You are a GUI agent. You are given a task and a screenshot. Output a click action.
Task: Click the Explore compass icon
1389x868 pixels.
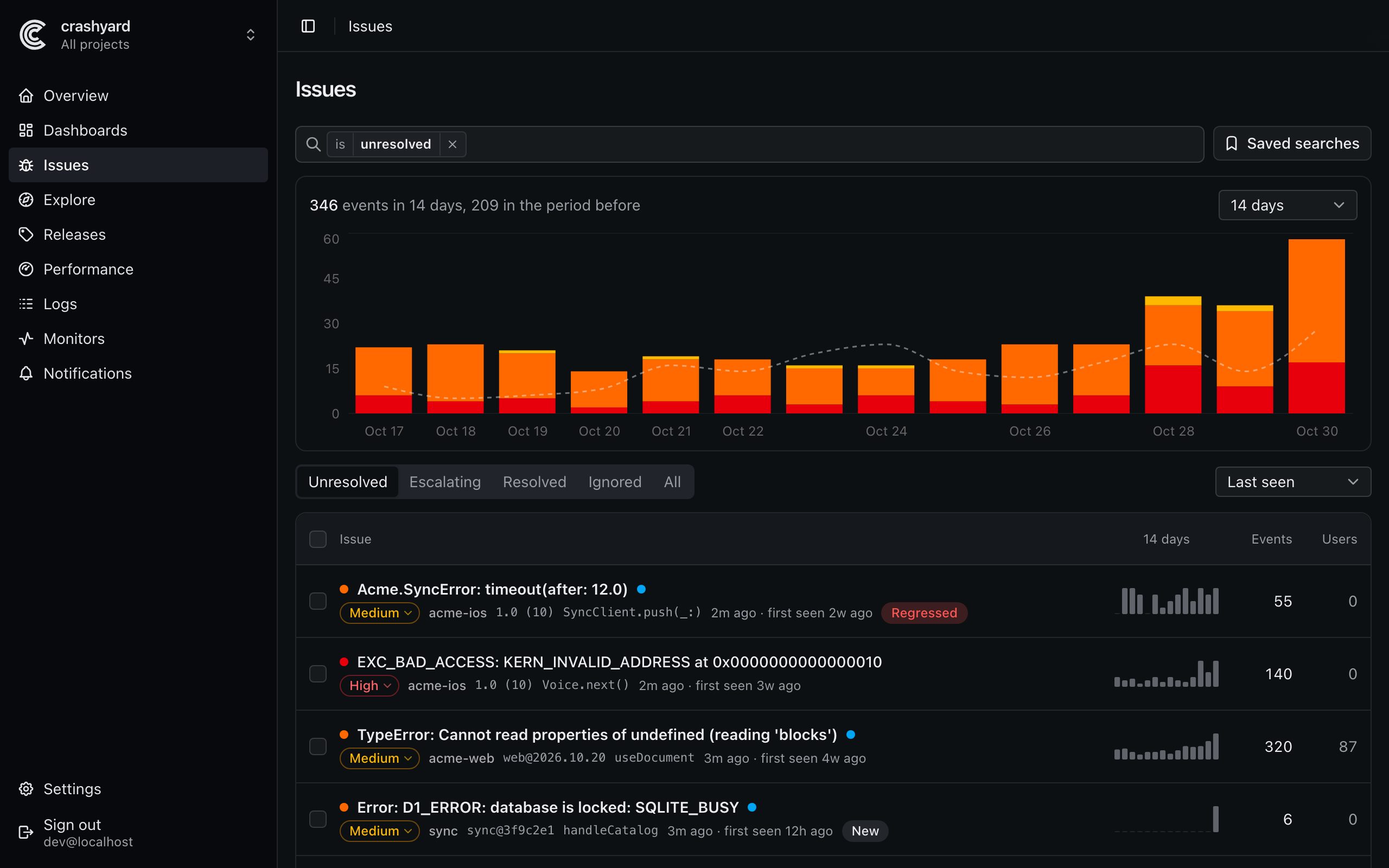coord(26,200)
